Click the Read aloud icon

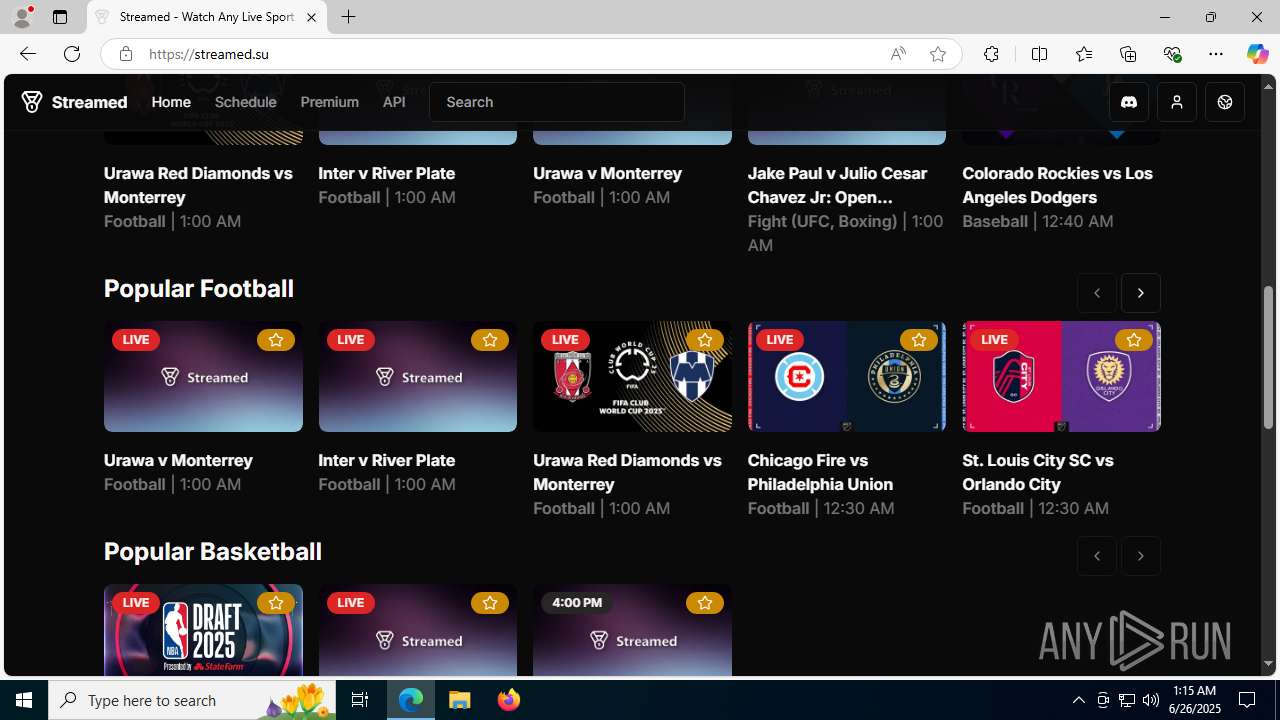tap(898, 54)
